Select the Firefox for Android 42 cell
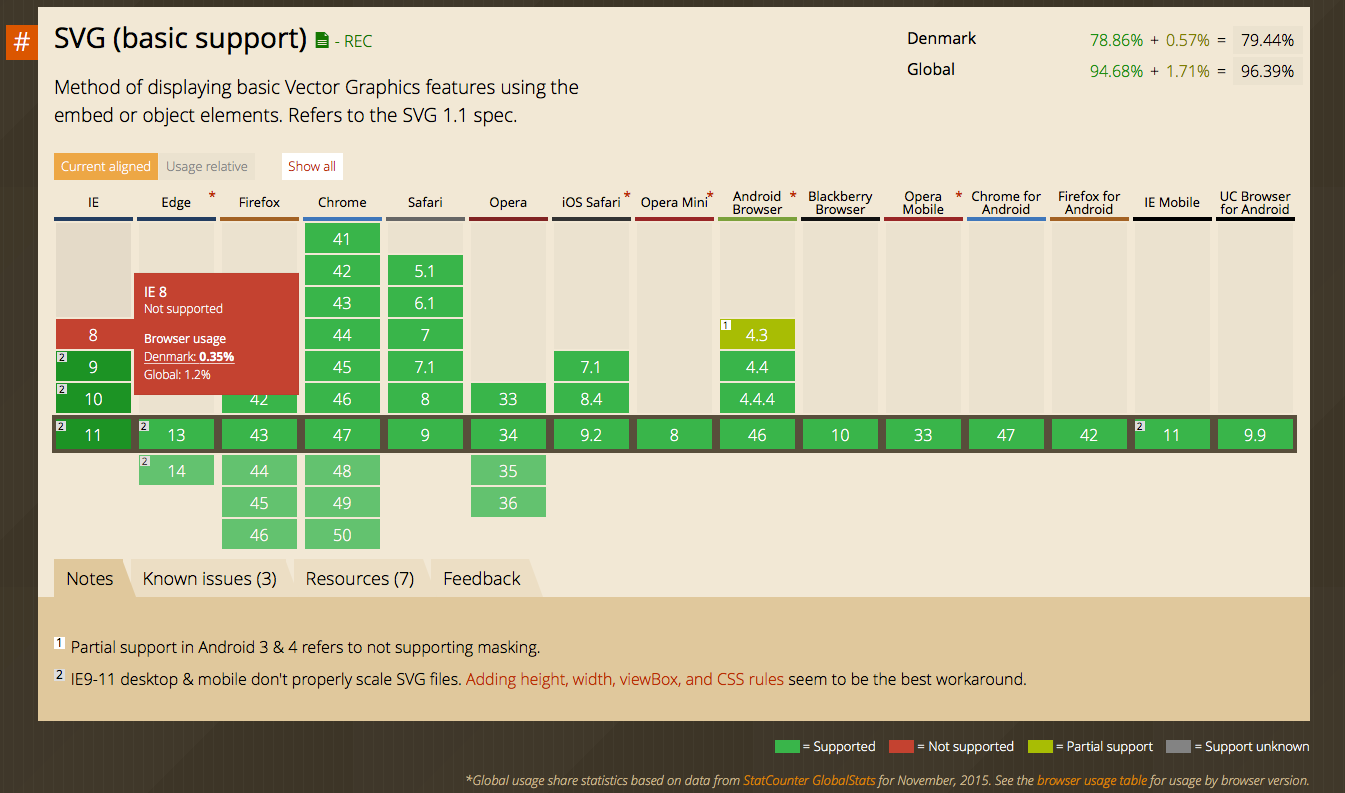1345x793 pixels. pos(1089,435)
